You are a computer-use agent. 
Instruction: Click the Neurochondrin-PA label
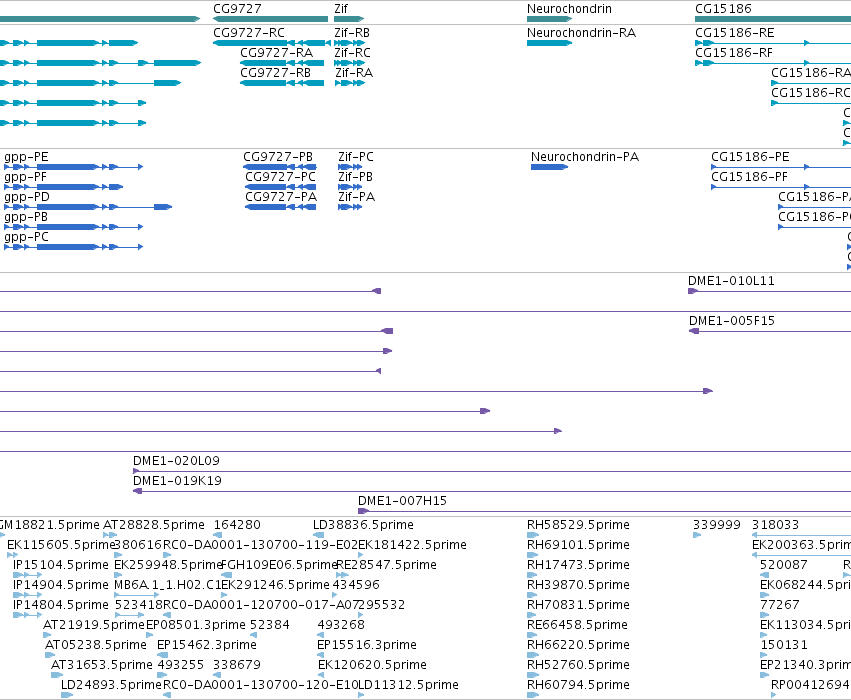tap(585, 157)
